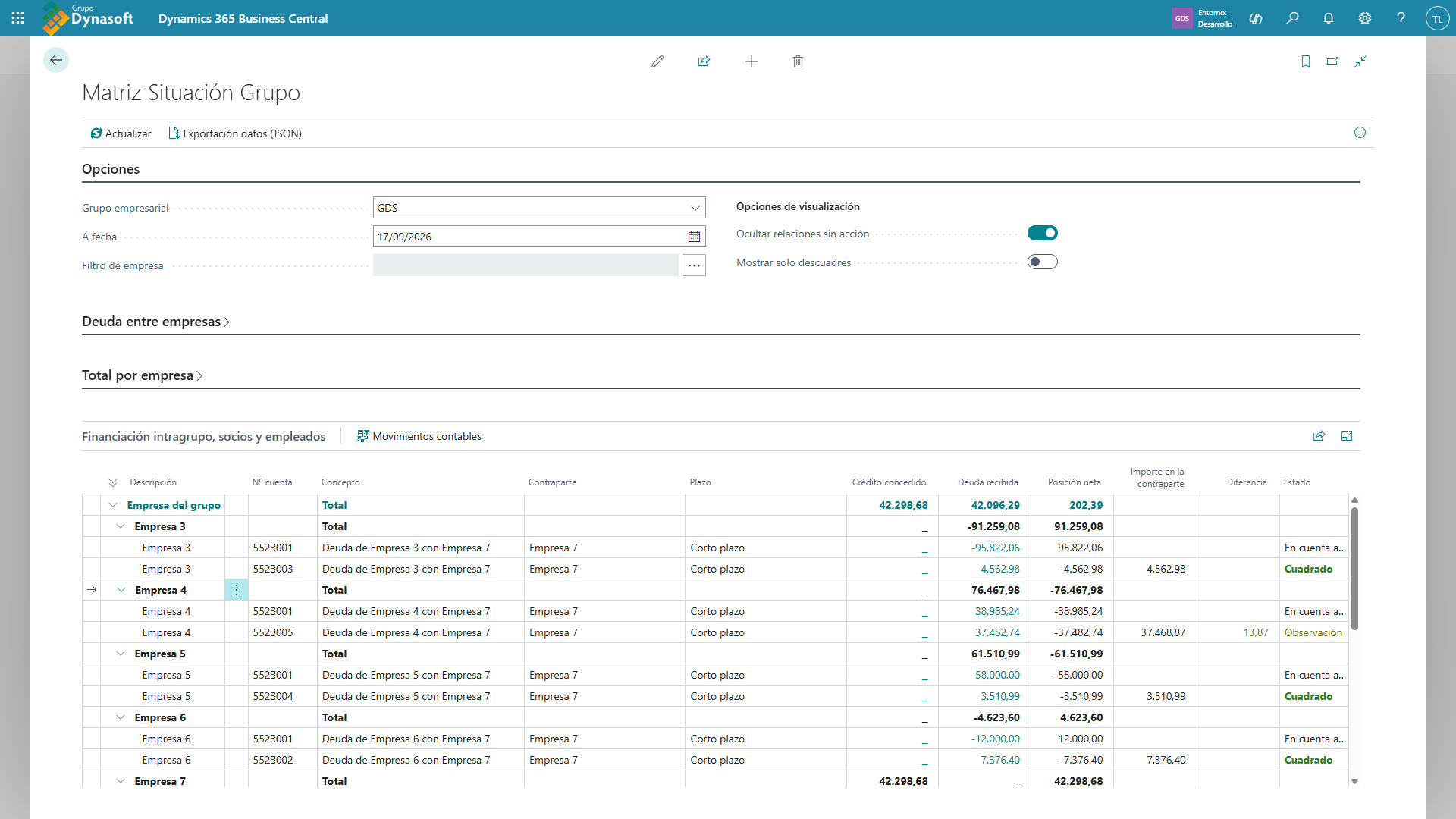Click account number 5523005 cell
The image size is (1456, 819).
(x=273, y=632)
